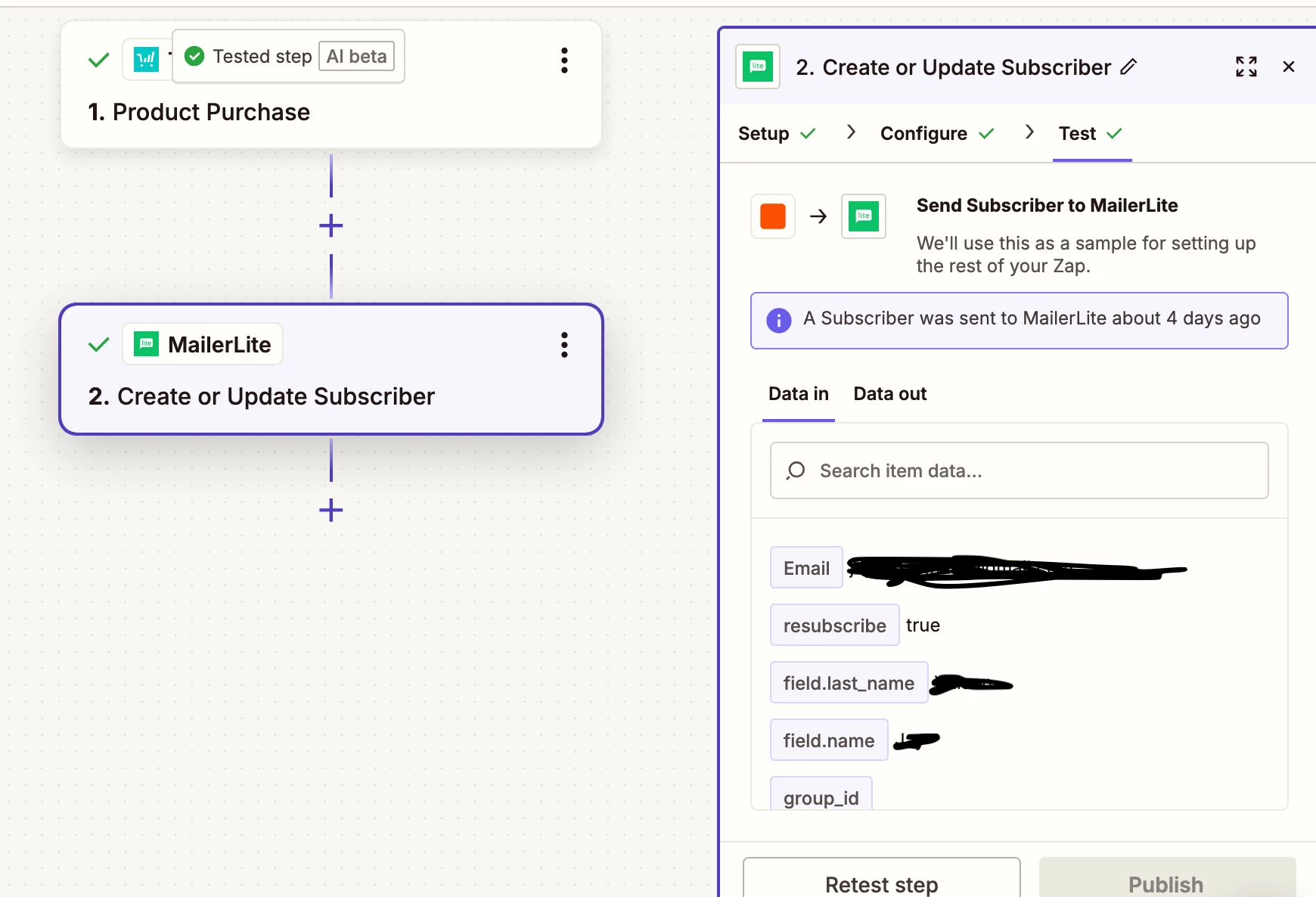The height and width of the screenshot is (897, 1316).
Task: Open the Product Purchase step's three-dot menu
Action: [x=564, y=61]
